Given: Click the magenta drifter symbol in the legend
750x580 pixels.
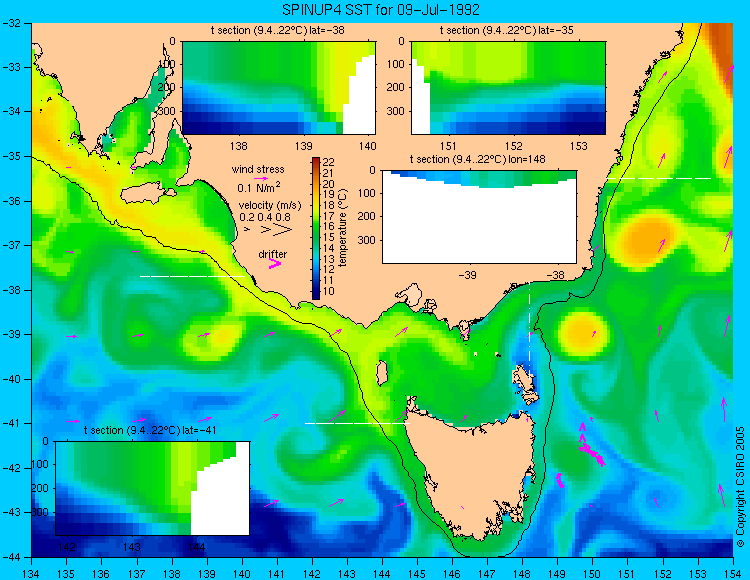Looking at the screenshot, I should click(275, 263).
